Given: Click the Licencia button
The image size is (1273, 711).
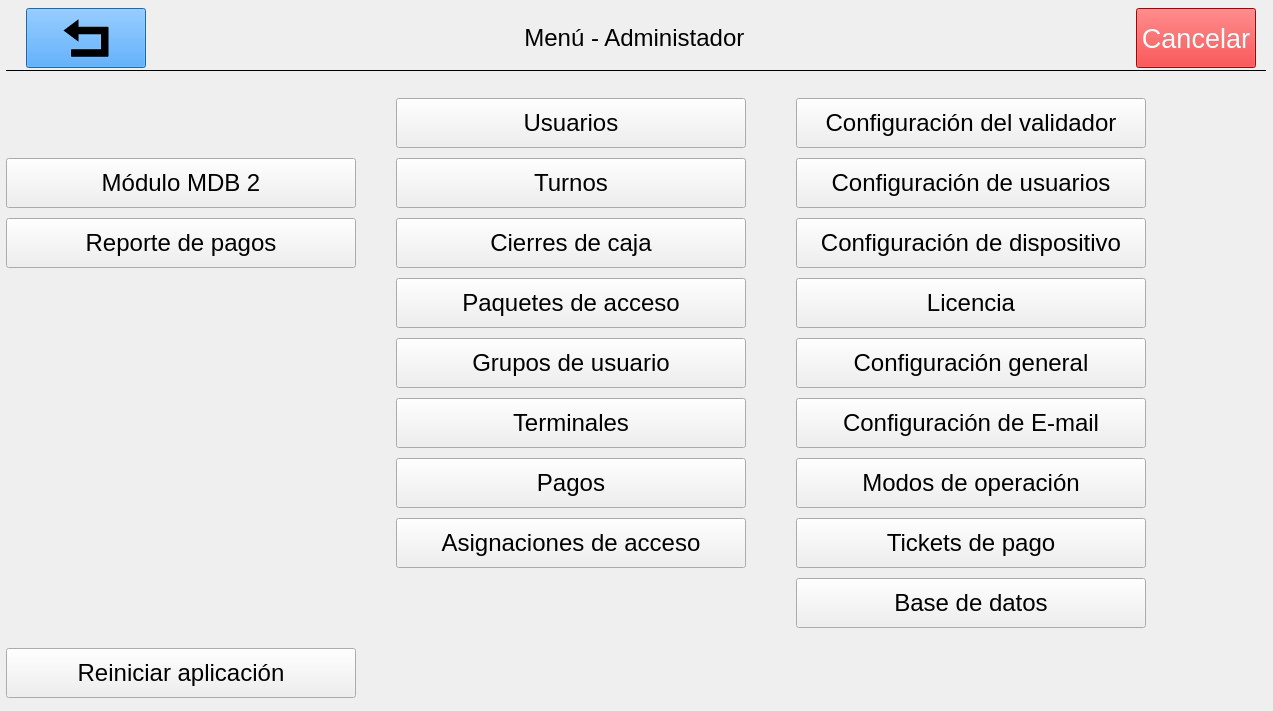Looking at the screenshot, I should [x=970, y=303].
